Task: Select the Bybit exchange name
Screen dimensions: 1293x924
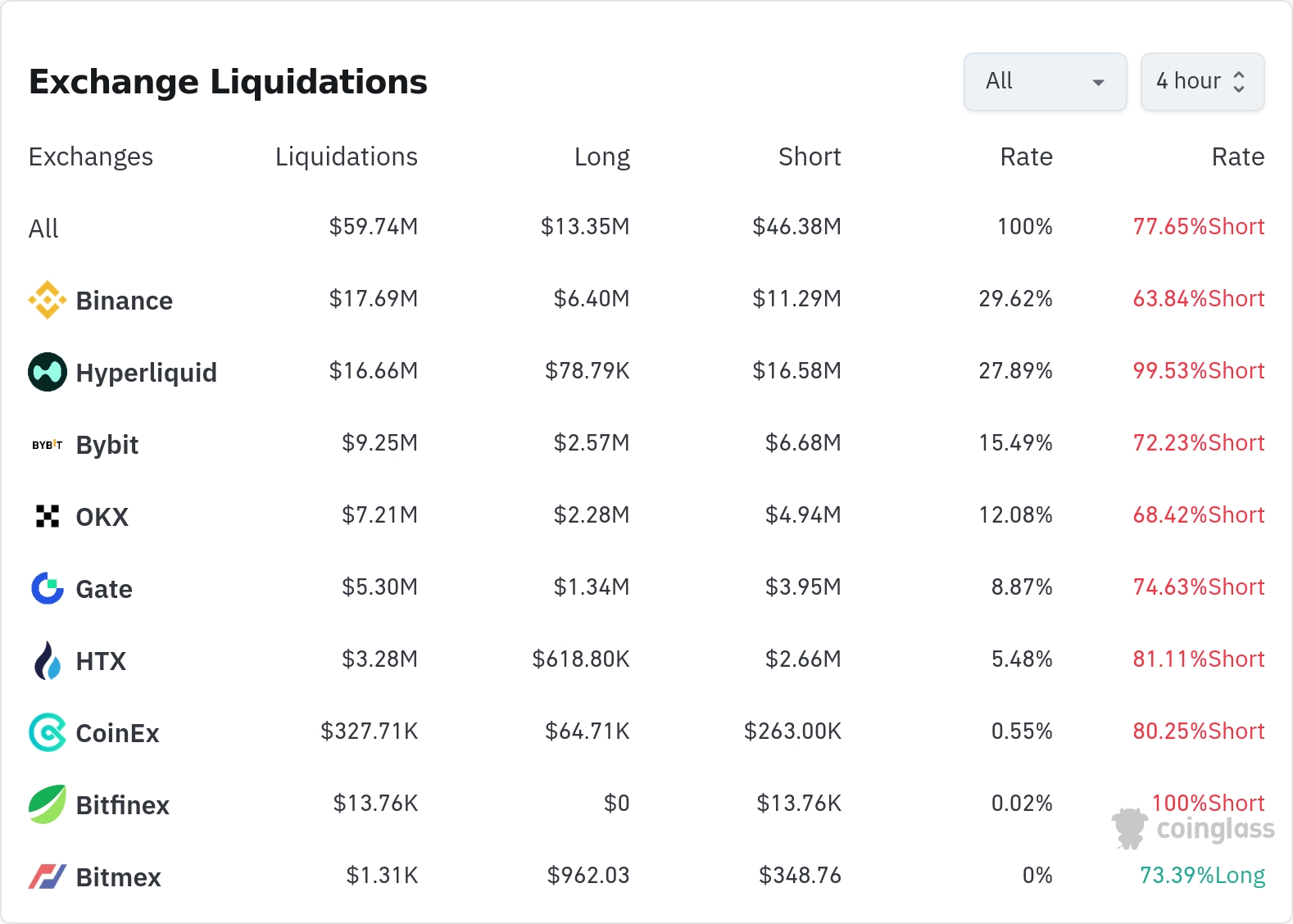Action: coord(107,445)
